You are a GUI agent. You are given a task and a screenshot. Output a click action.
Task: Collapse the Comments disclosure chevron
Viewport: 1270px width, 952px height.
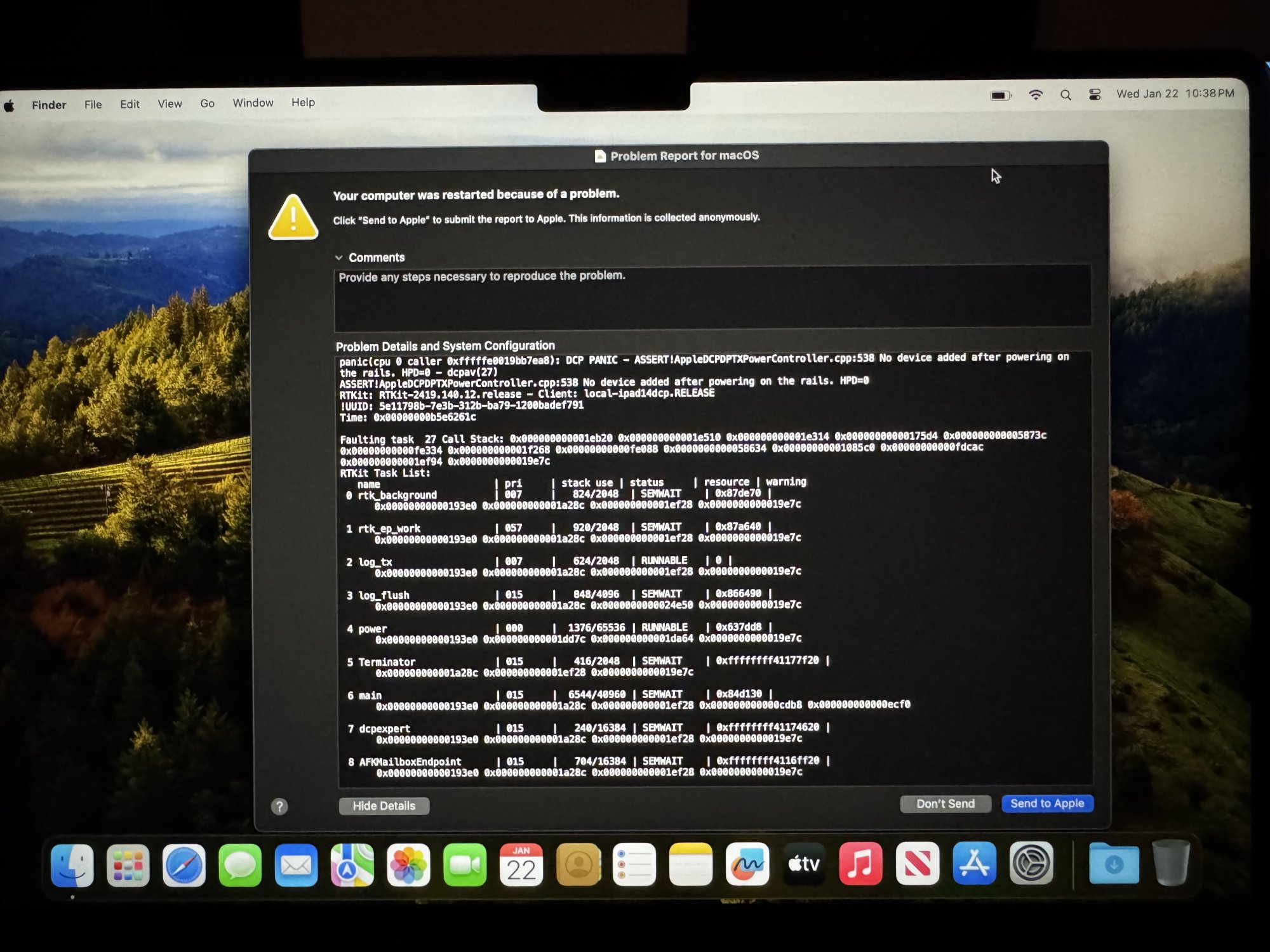(339, 258)
